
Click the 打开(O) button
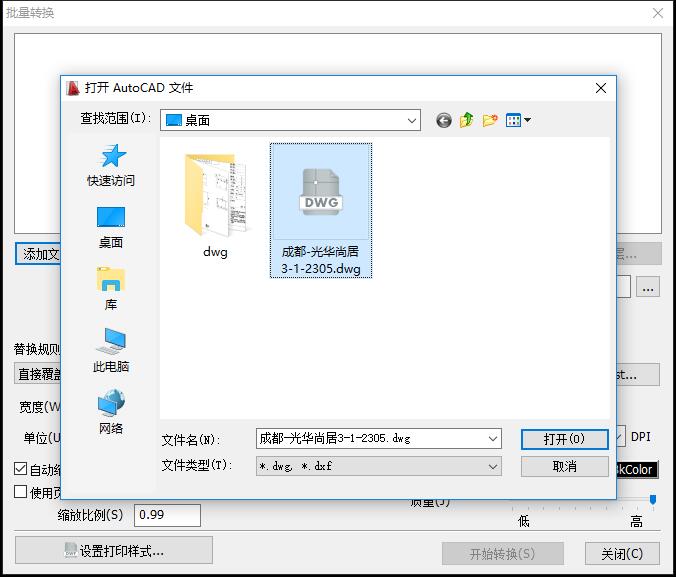coord(564,439)
